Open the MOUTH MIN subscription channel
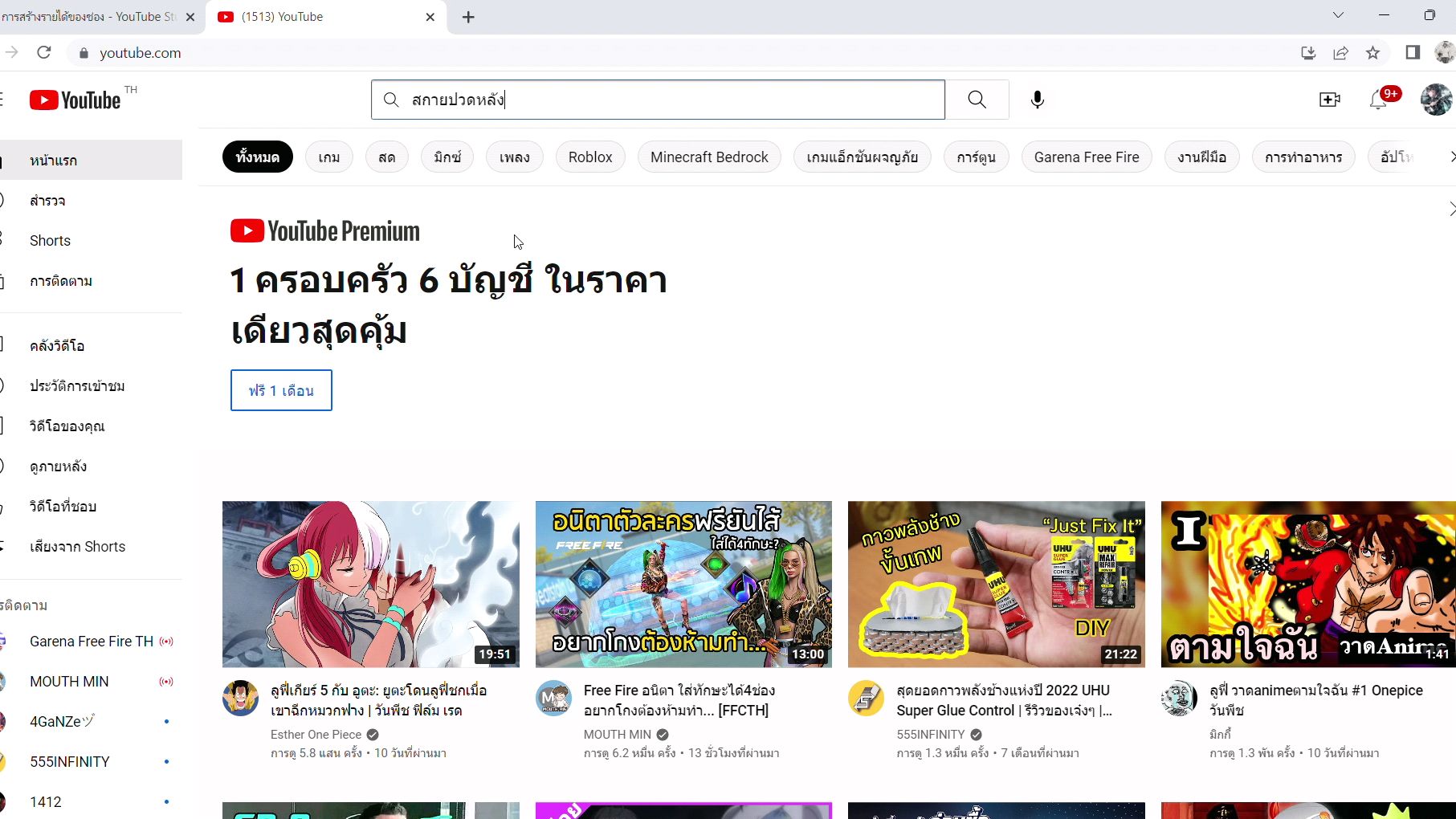1456x819 pixels. coord(69,682)
